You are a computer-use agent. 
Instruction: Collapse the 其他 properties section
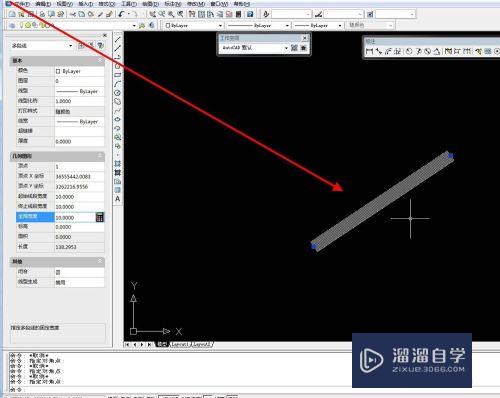(100, 261)
